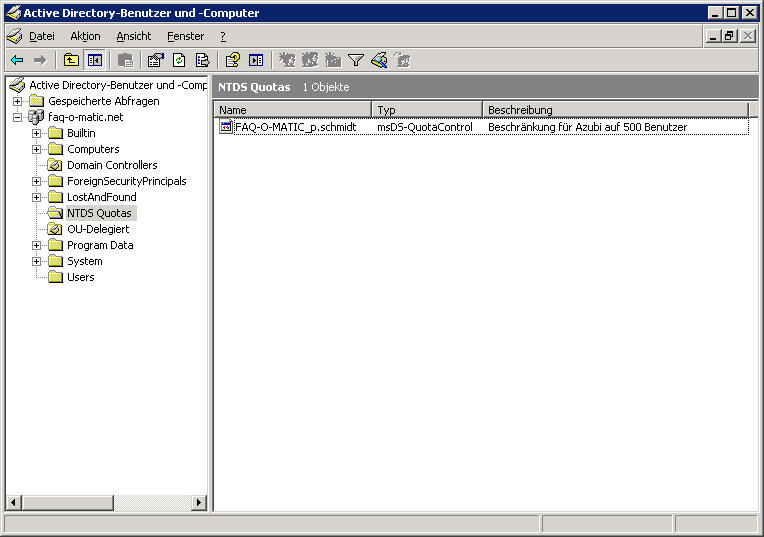The image size is (764, 537).
Task: Click the MMC icon left of Datei
Action: click(15, 36)
